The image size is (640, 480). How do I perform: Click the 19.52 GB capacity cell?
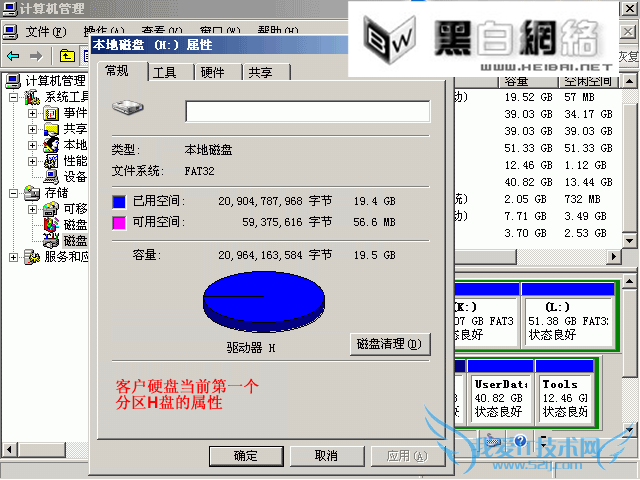pos(528,98)
